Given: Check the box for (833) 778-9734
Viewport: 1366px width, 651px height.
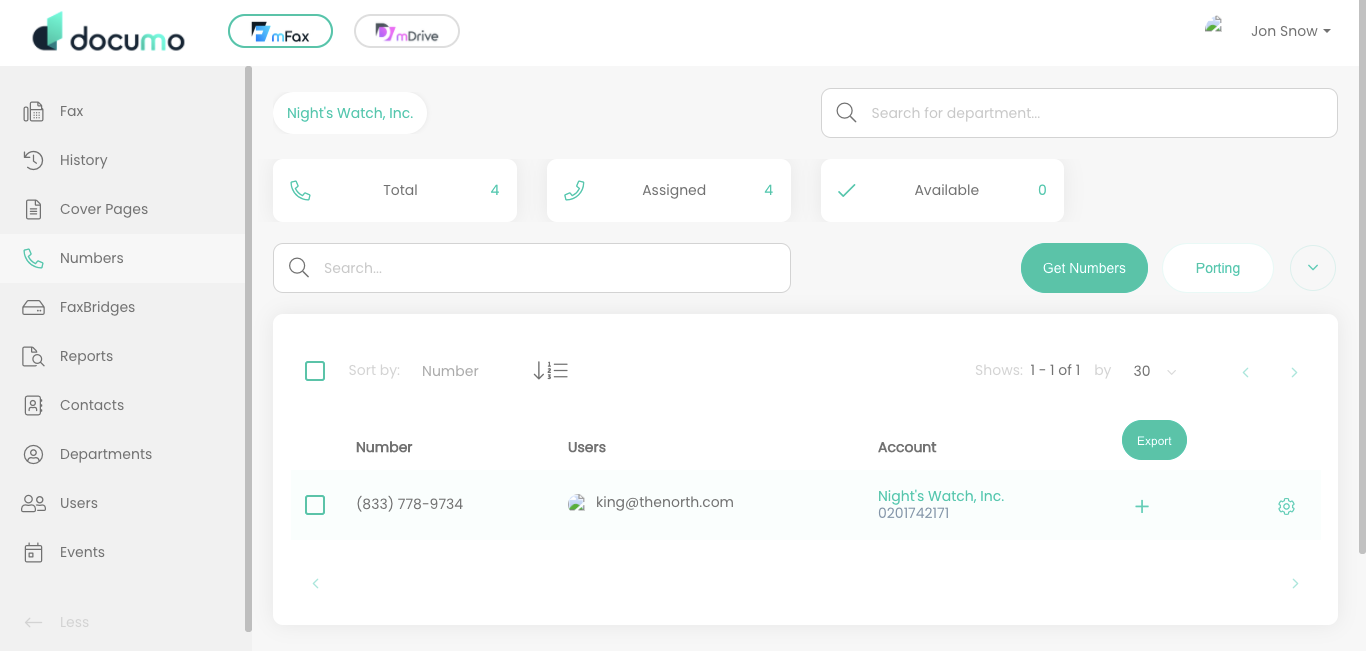Looking at the screenshot, I should click(315, 505).
